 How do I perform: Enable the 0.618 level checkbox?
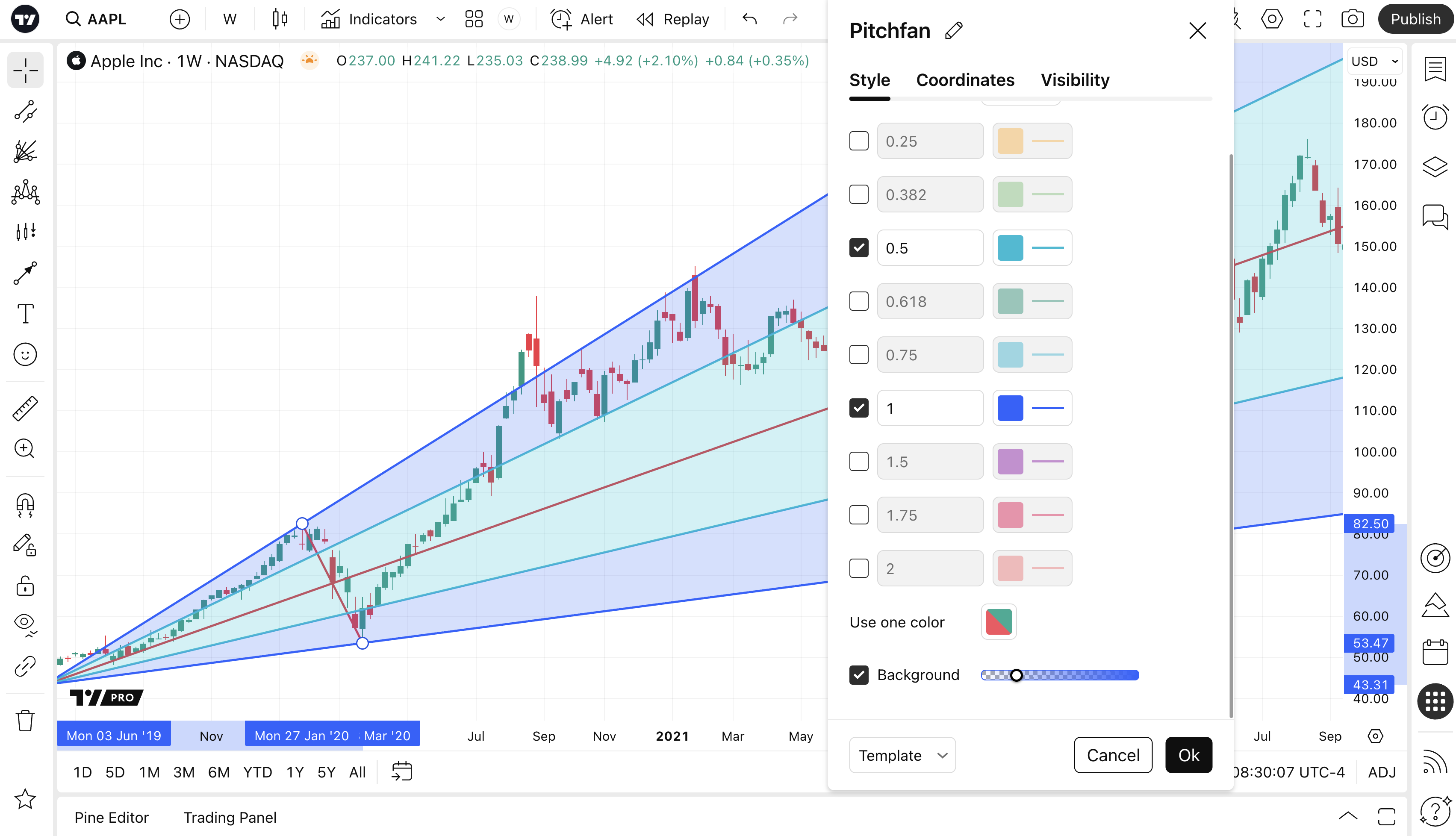859,301
